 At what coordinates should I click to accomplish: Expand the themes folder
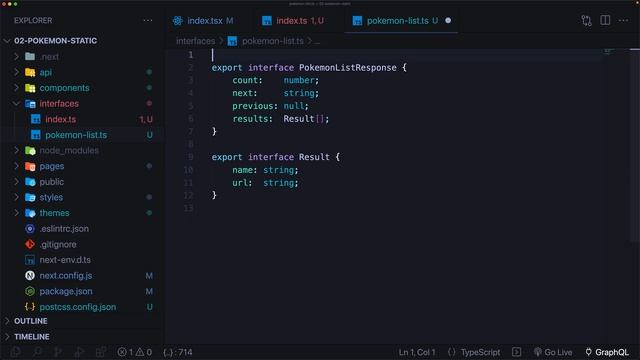pos(17,213)
